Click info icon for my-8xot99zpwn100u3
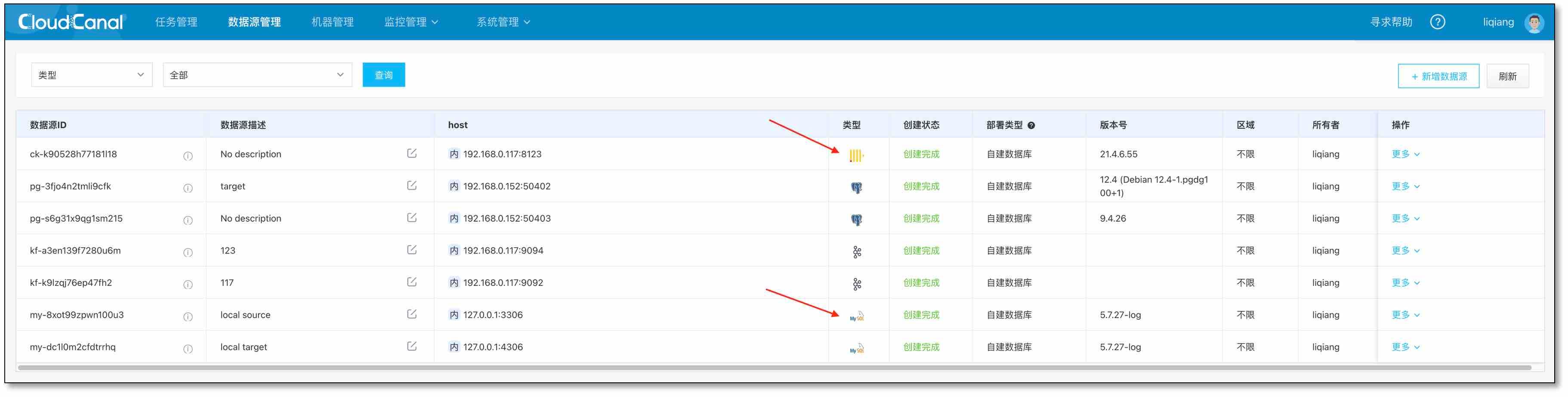The image size is (1568, 397). click(188, 316)
